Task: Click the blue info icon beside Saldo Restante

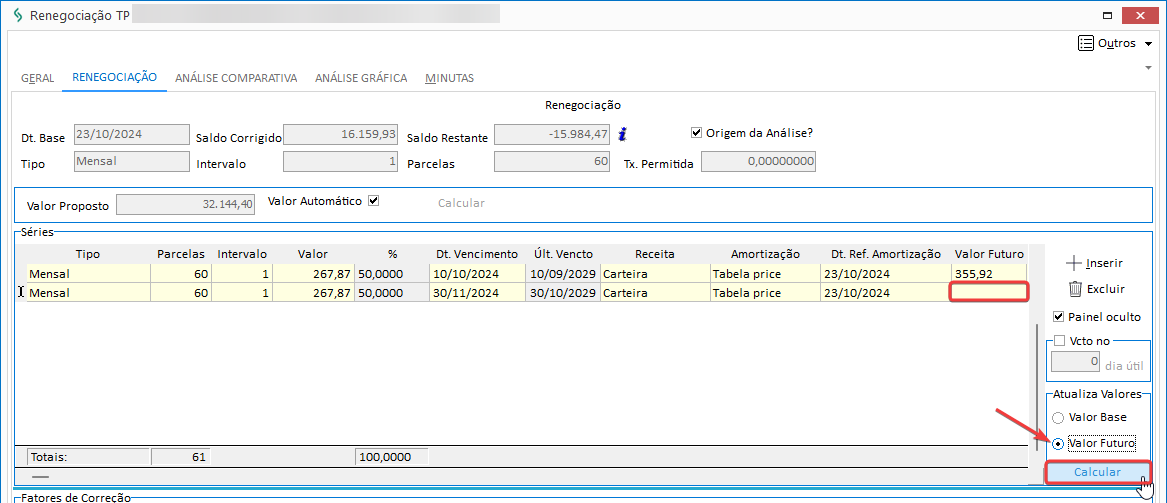Action: (622, 134)
